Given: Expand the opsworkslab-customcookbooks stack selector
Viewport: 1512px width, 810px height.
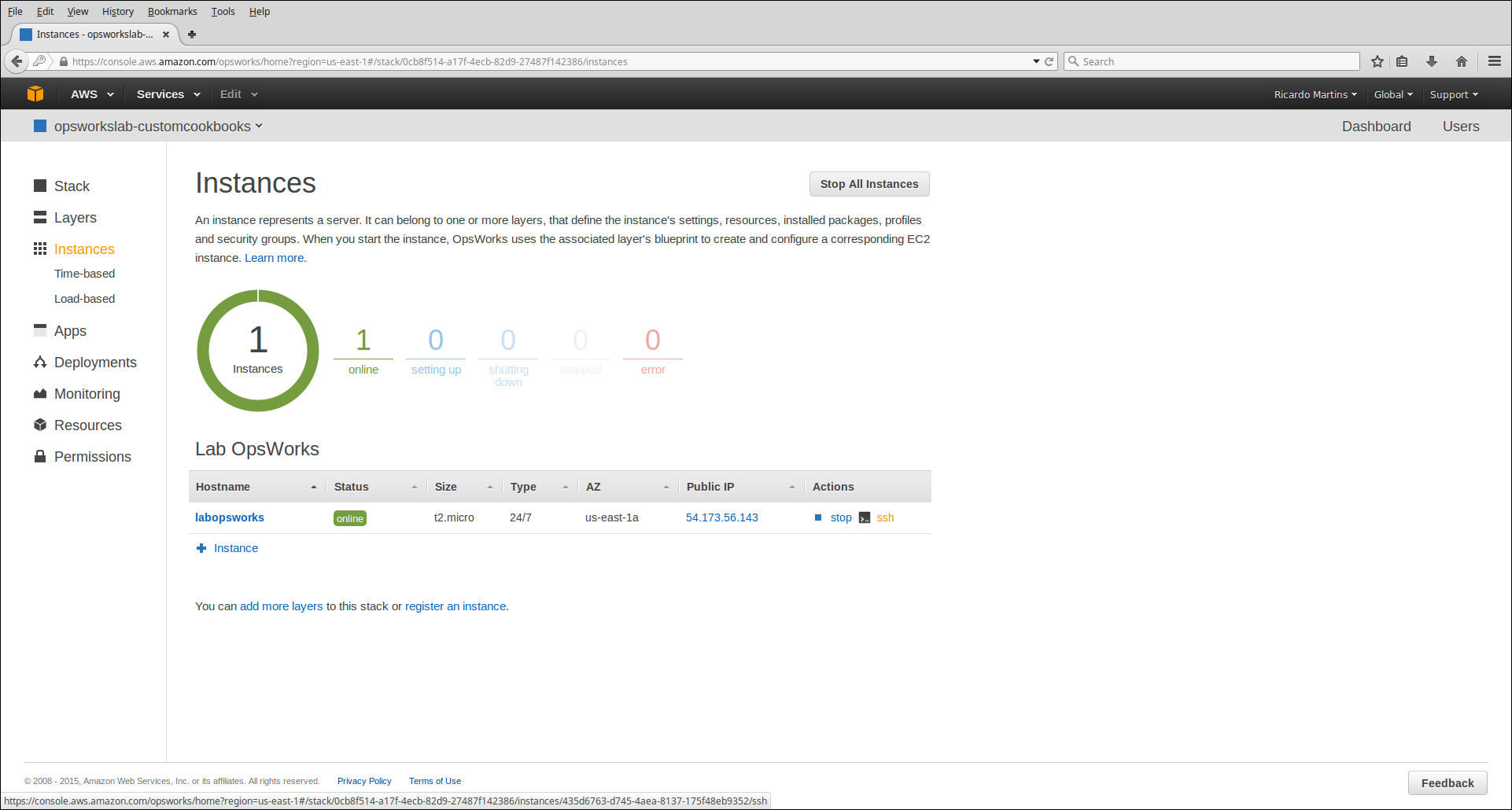Looking at the screenshot, I should [157, 127].
